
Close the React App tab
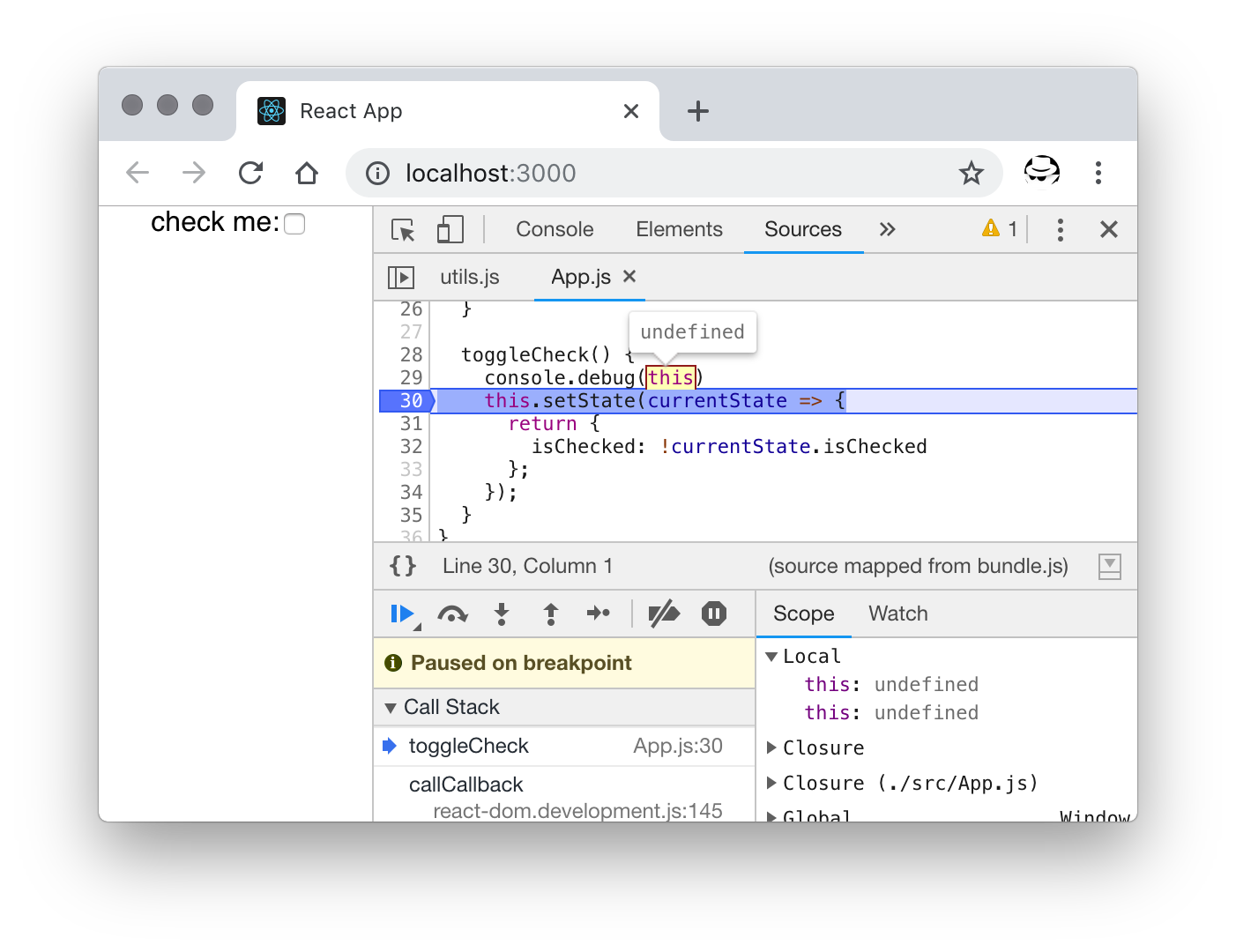coord(631,111)
